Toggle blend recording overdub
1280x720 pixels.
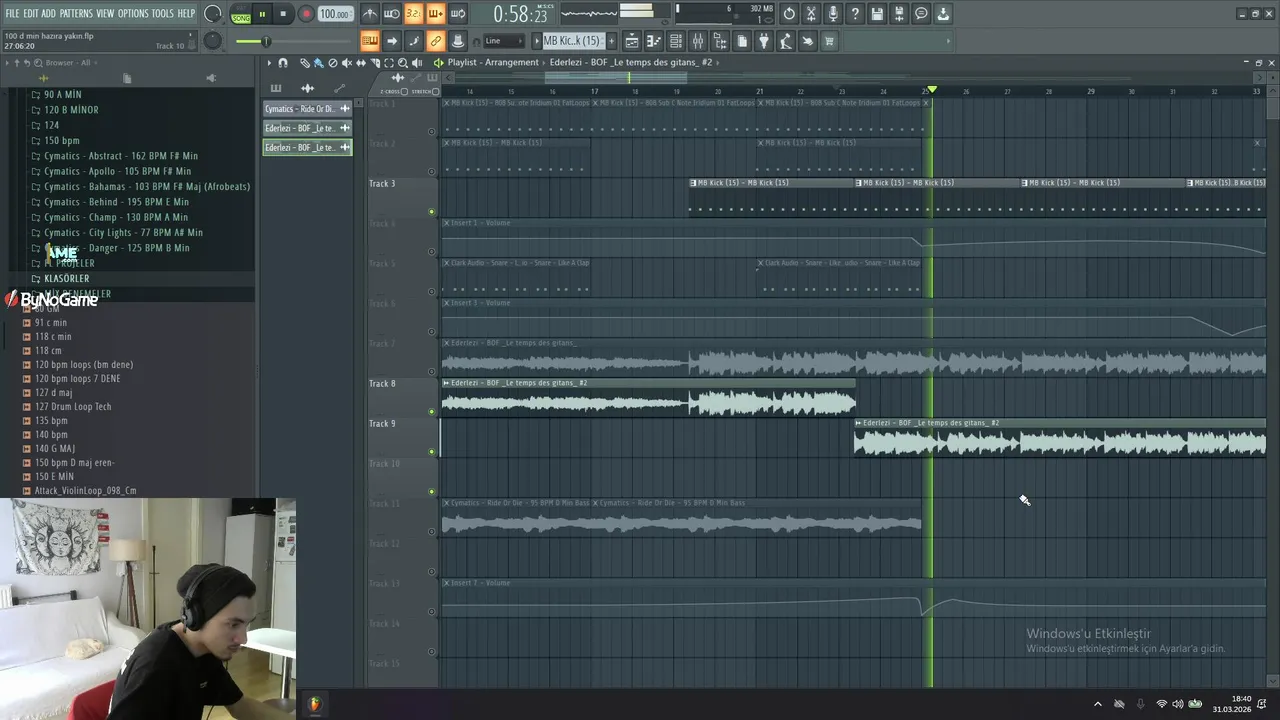click(435, 14)
